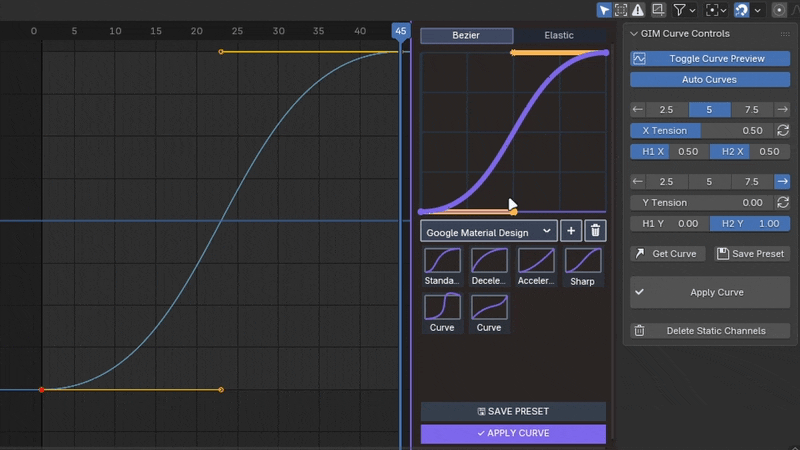Click the lower yellow Bezier handle endpoint
The image size is (800, 450).
coord(221,390)
